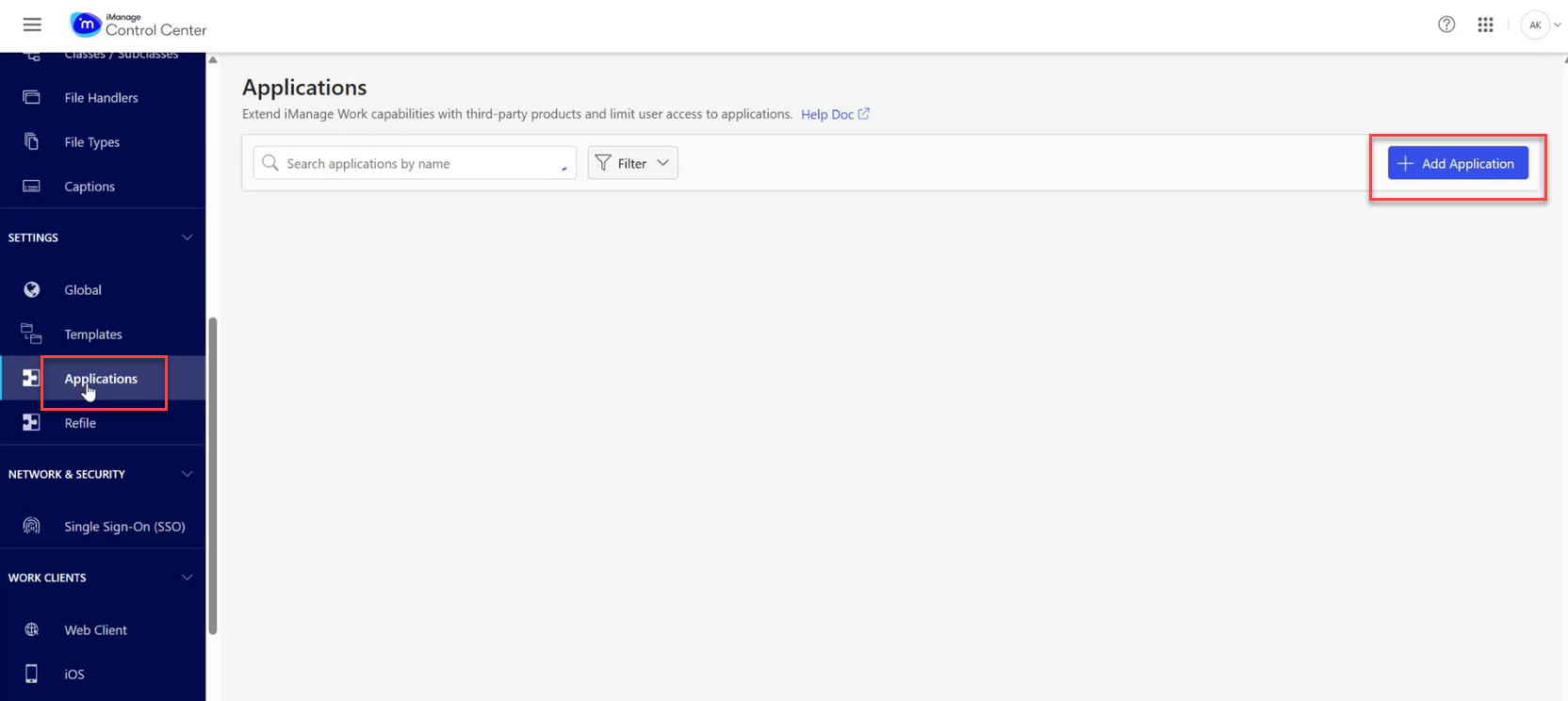This screenshot has width=1568, height=701.
Task: Open the Filter dropdown
Action: [x=632, y=163]
